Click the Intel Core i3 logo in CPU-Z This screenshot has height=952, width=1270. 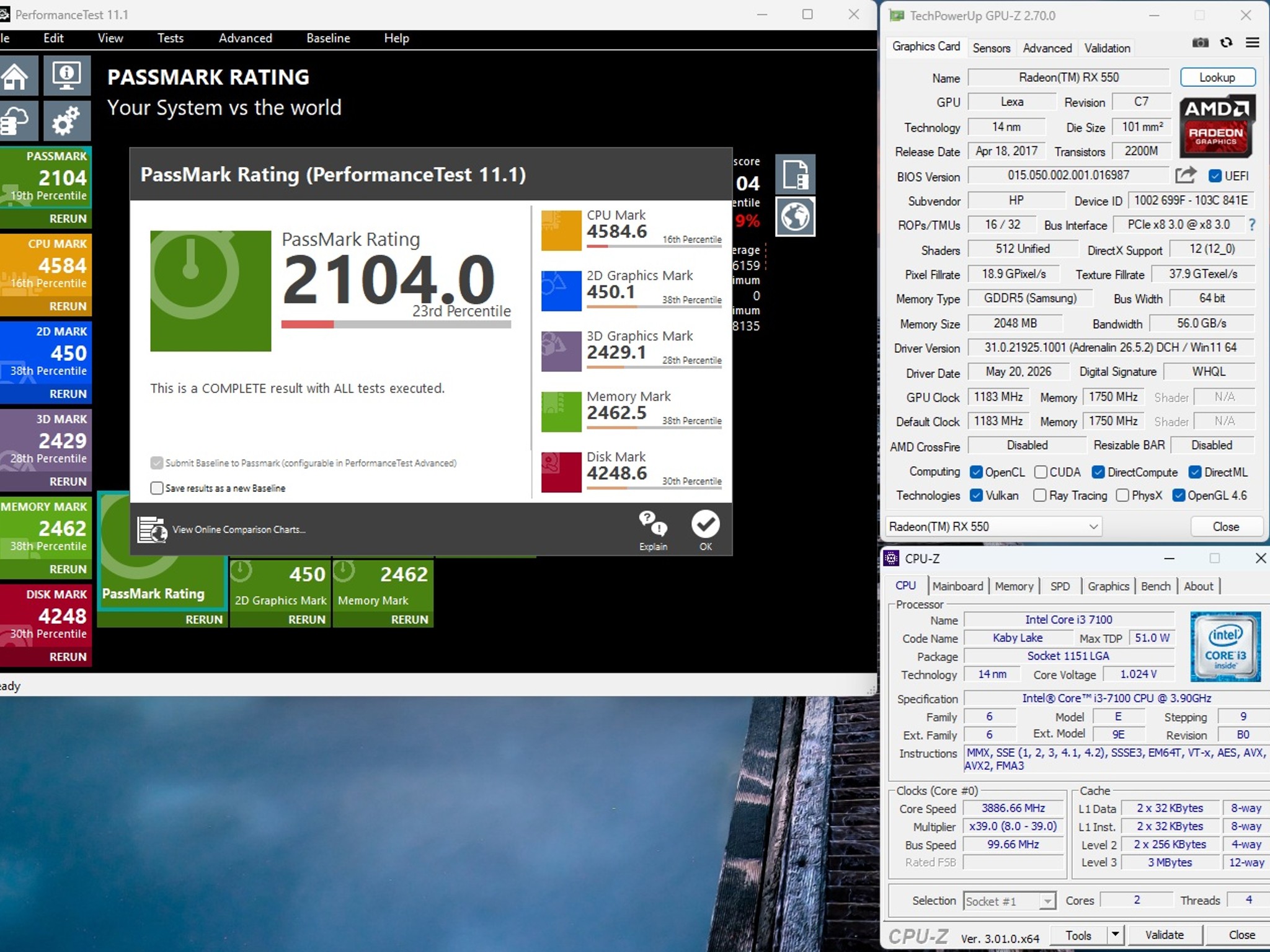(1225, 646)
